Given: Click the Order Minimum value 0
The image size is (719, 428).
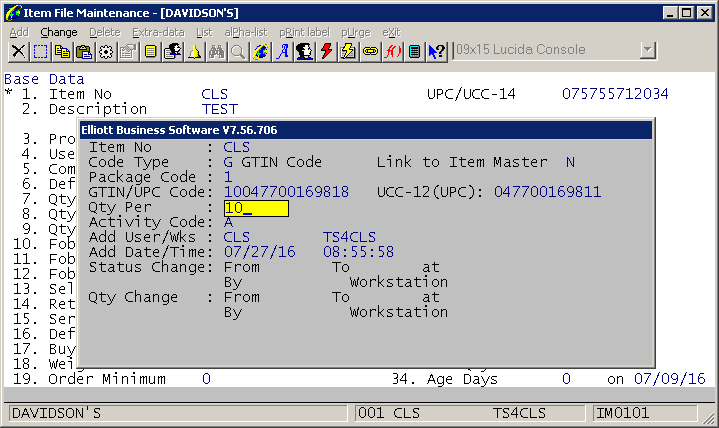Looking at the screenshot, I should 206,379.
